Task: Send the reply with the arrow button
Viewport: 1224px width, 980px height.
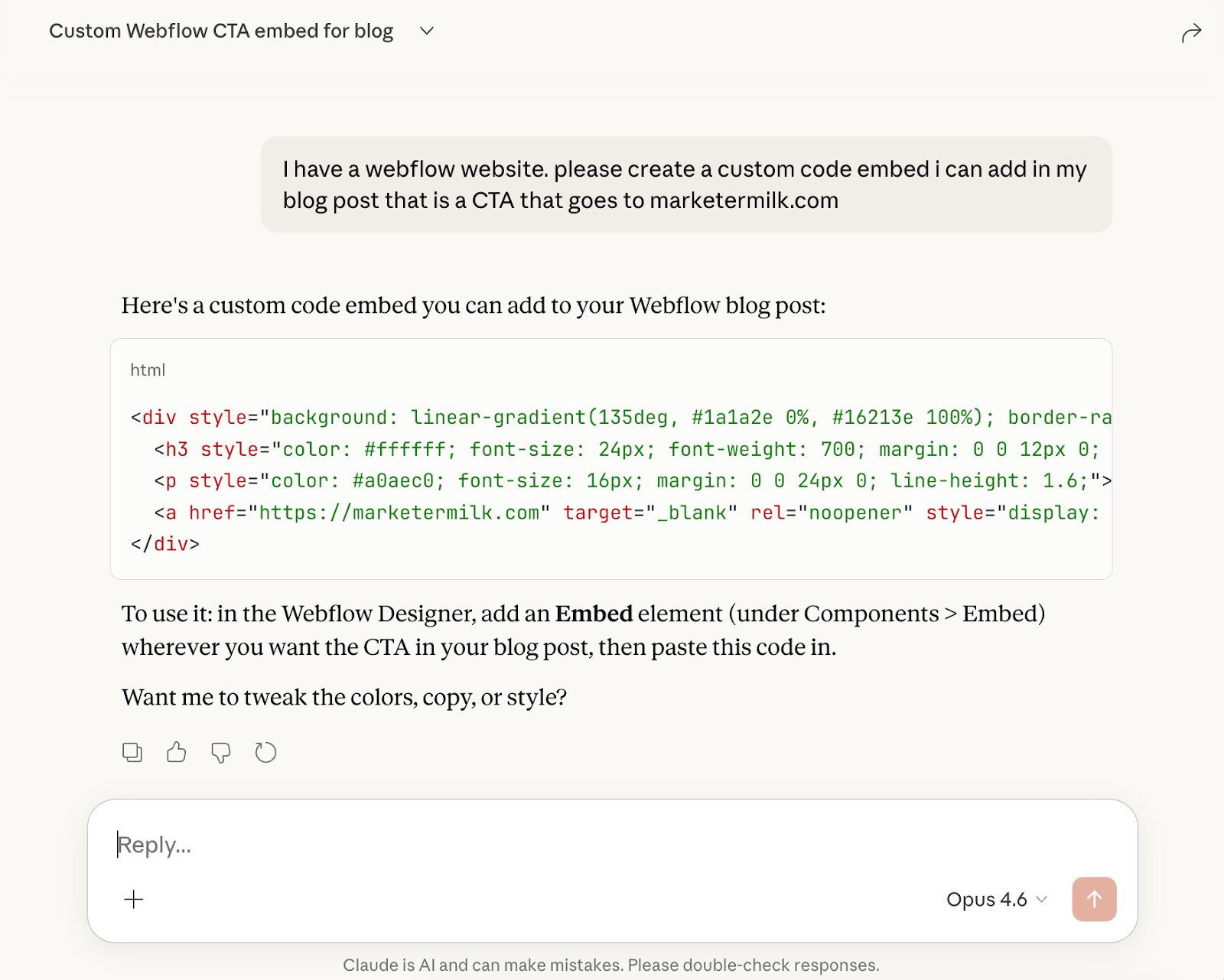Action: (x=1094, y=900)
